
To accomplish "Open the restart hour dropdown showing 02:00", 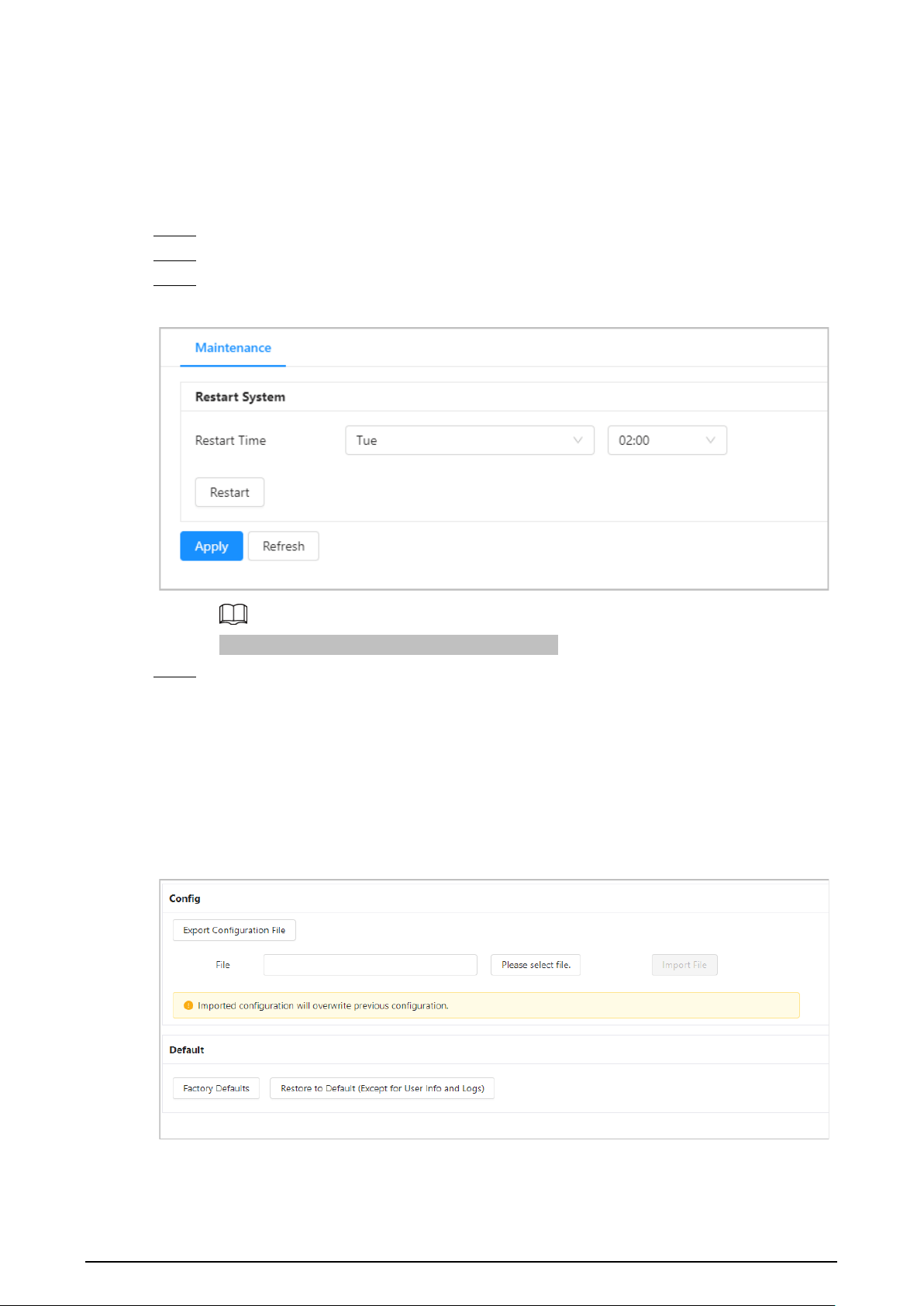I will [667, 440].
